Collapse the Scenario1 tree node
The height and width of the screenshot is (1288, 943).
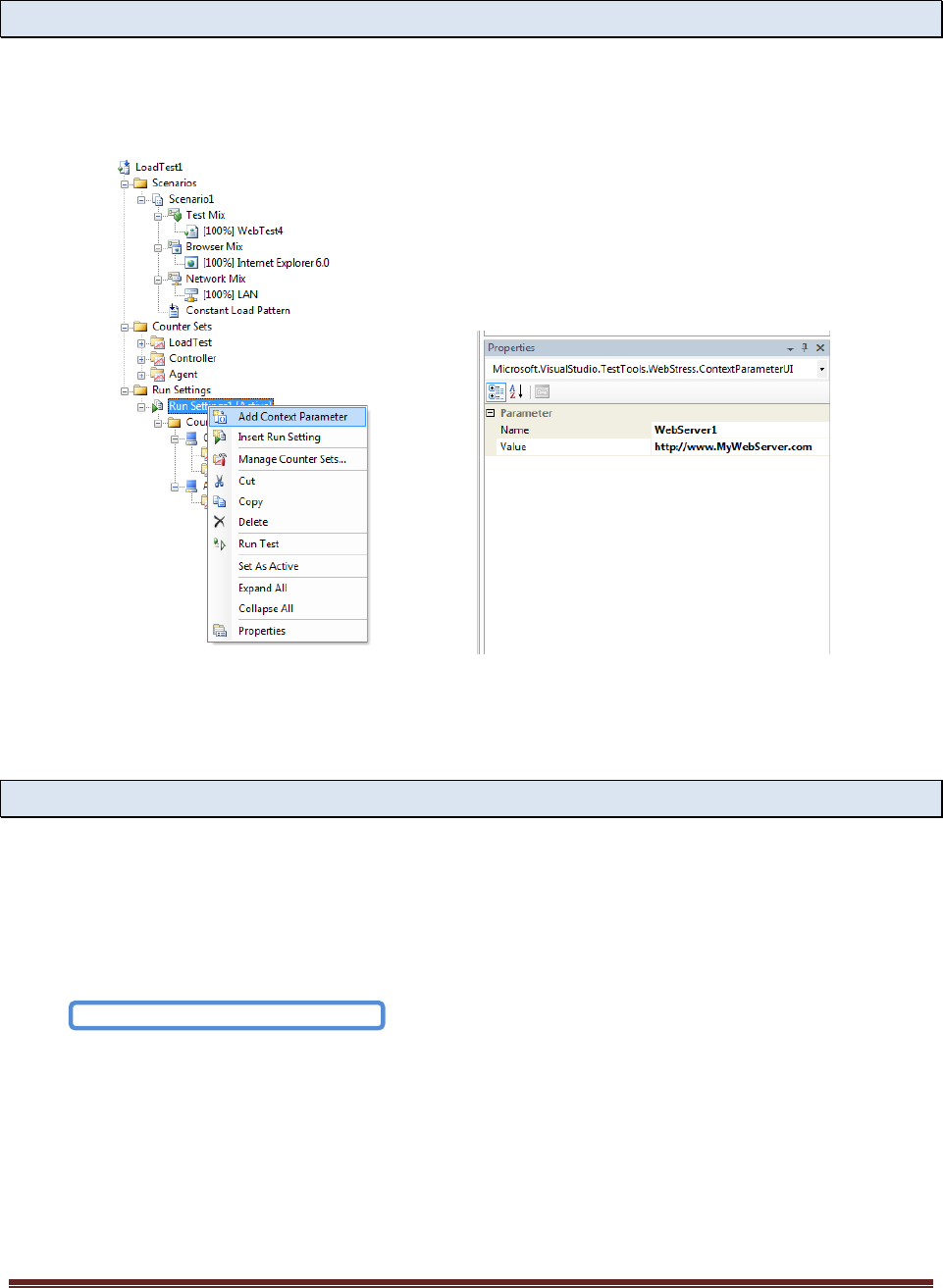(x=141, y=199)
